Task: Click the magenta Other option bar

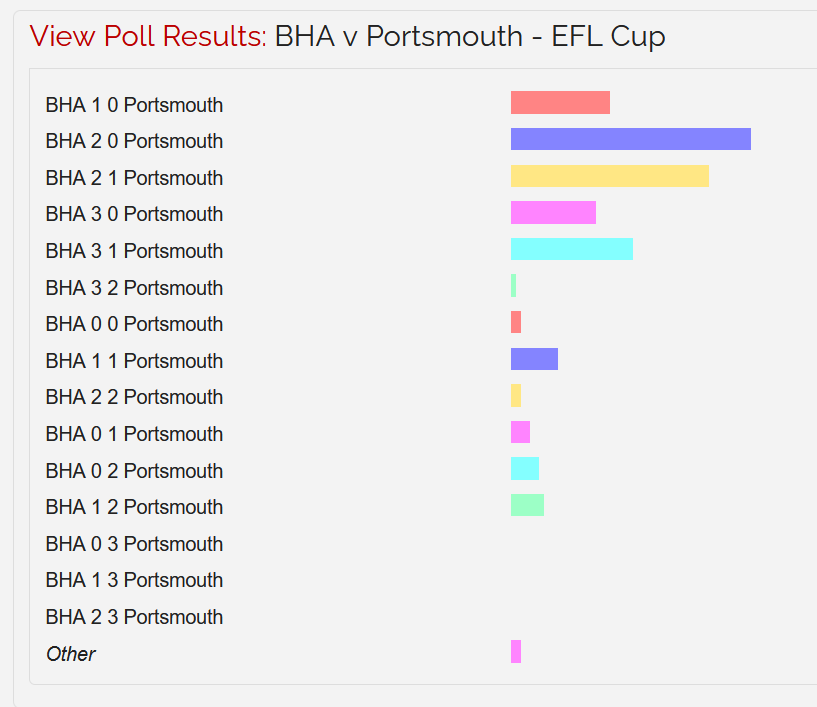Action: [516, 651]
